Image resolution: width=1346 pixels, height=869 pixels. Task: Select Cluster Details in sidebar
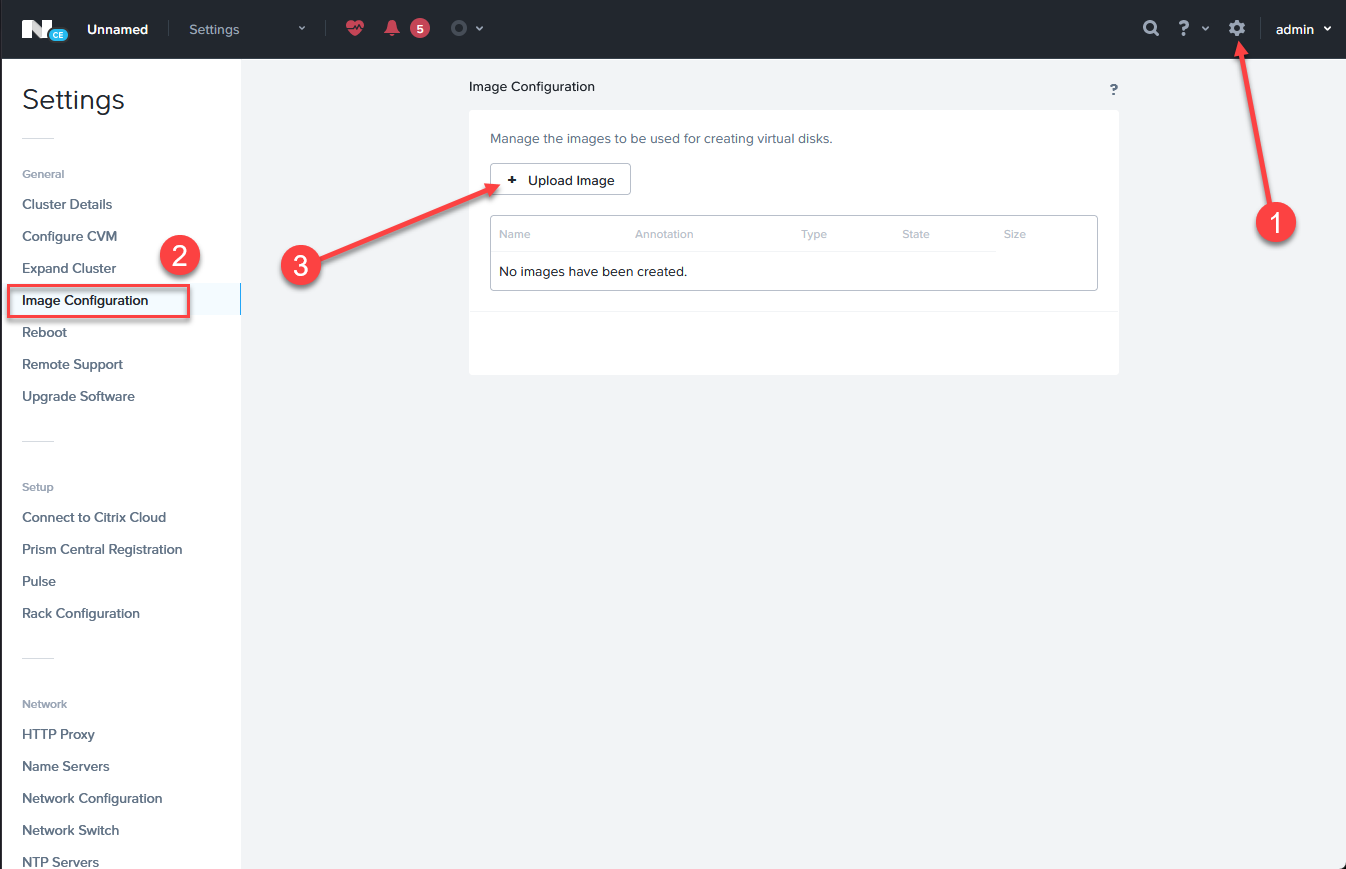[x=67, y=204]
